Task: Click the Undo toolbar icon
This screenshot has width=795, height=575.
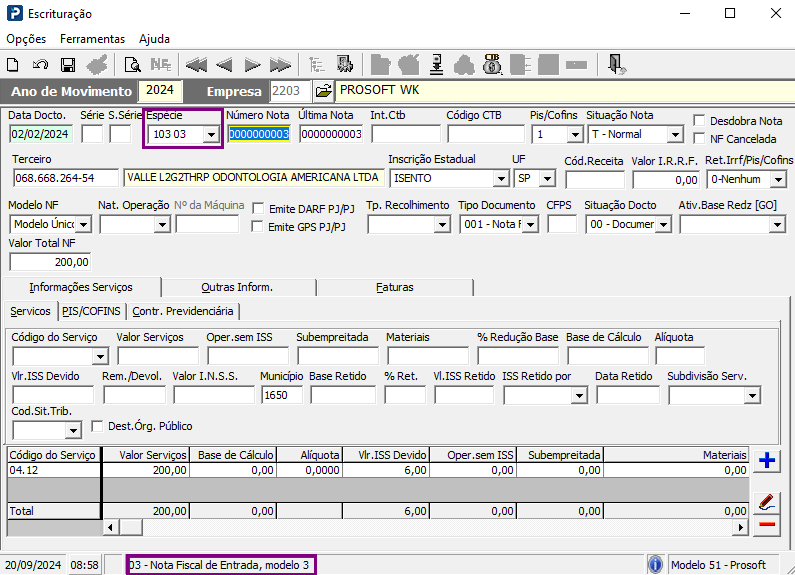Action: pyautogui.click(x=40, y=65)
